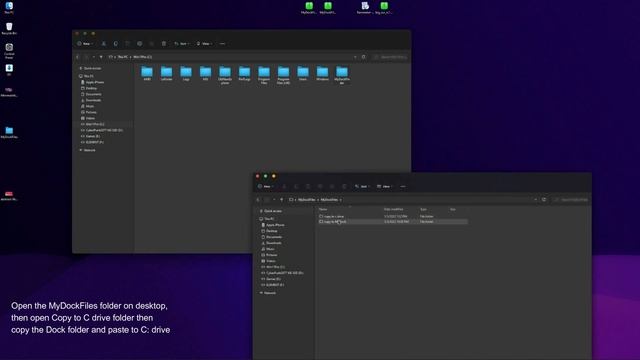Select the Recycle Bin desktop icon
Viewport: 640px width, 360px height.
[x=9, y=29]
